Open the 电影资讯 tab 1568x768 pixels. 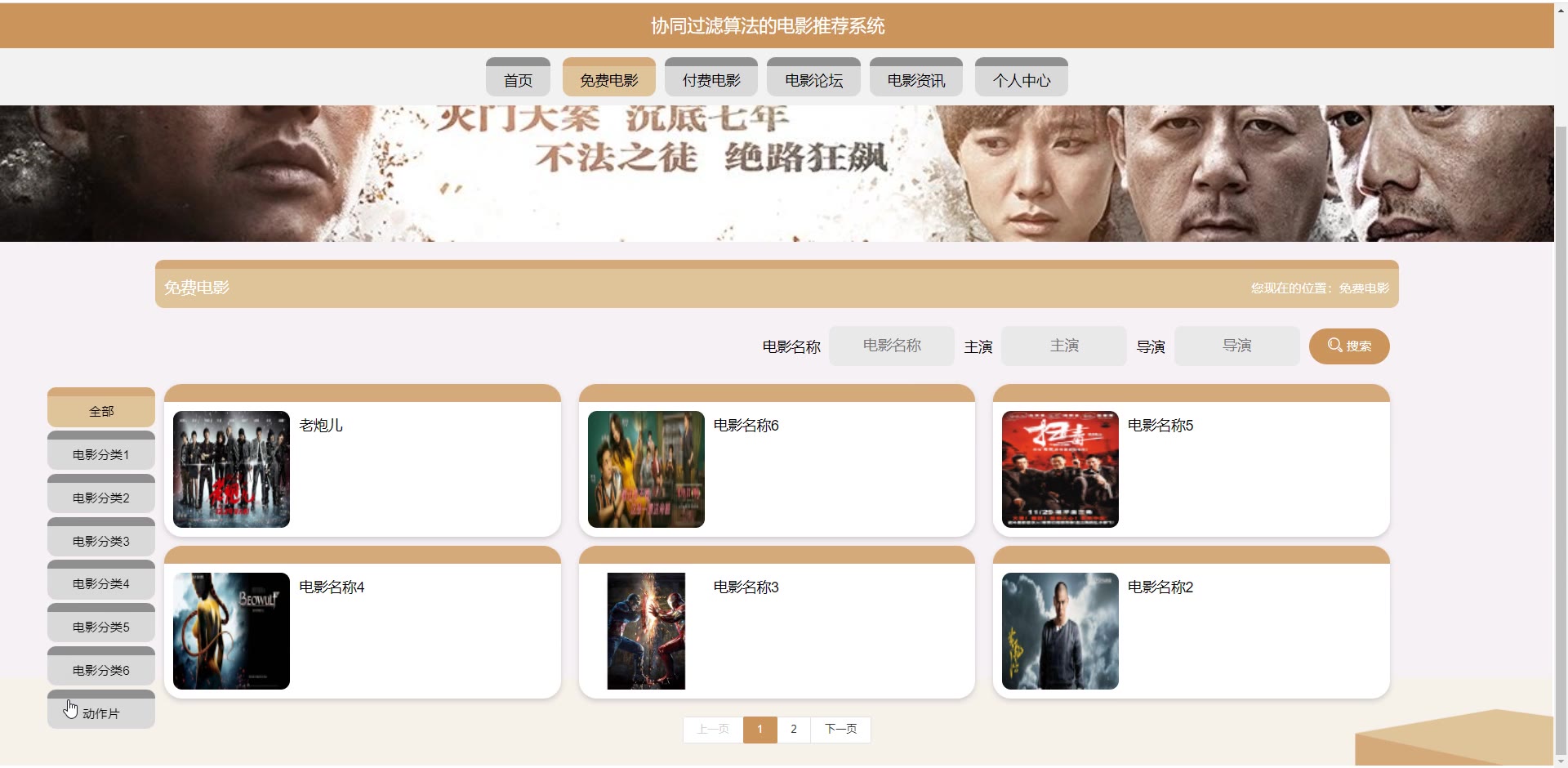pos(916,78)
